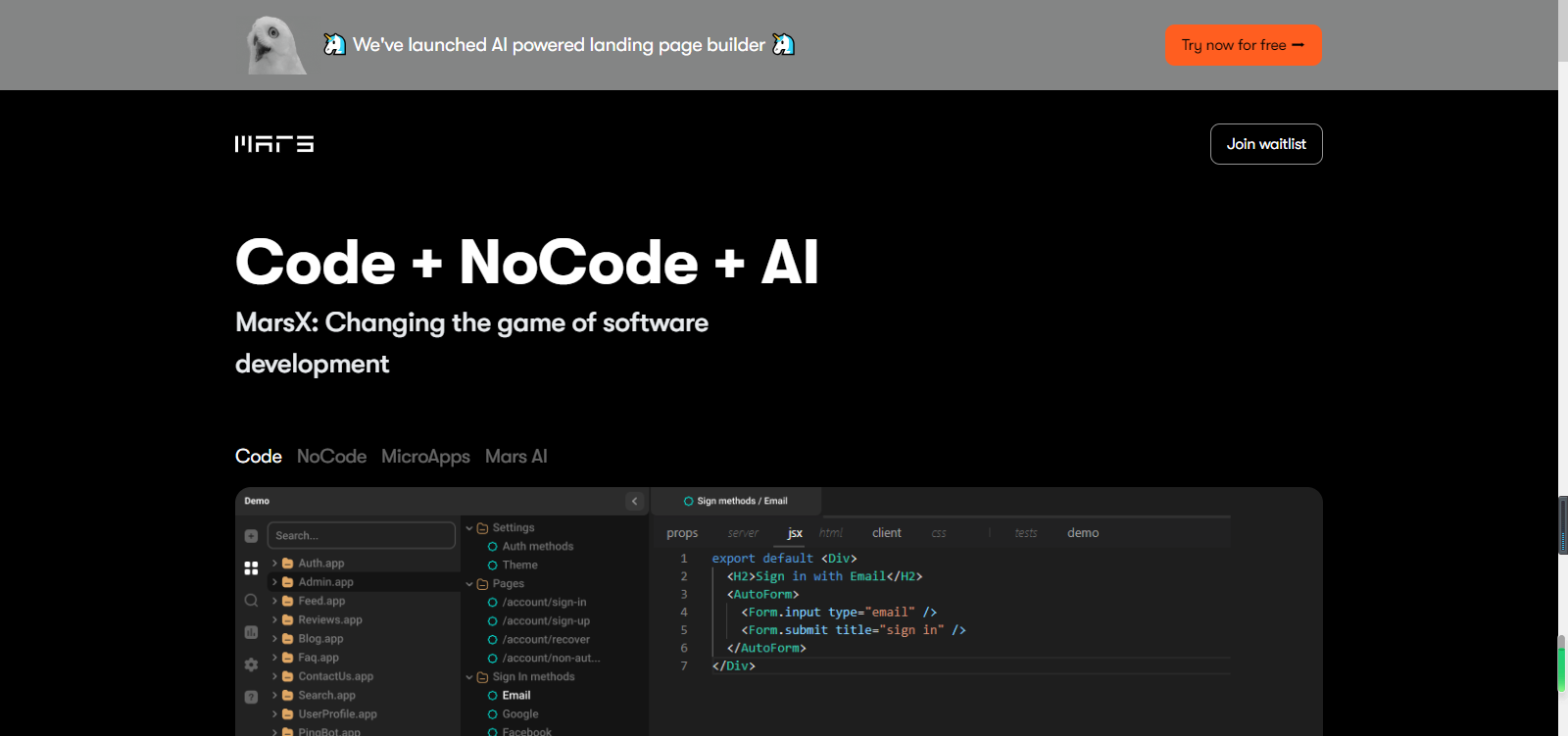1568x736 pixels.
Task: Expand the Admin.app tree chevron
Action: point(274,582)
